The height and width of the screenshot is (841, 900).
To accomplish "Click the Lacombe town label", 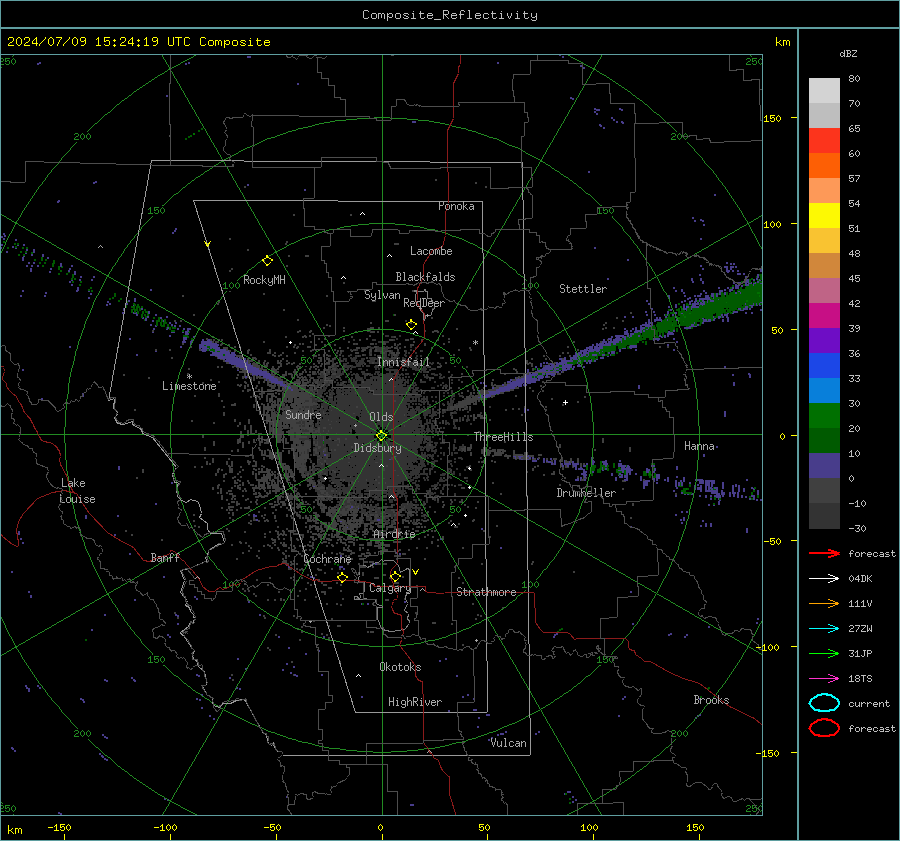I will (431, 251).
